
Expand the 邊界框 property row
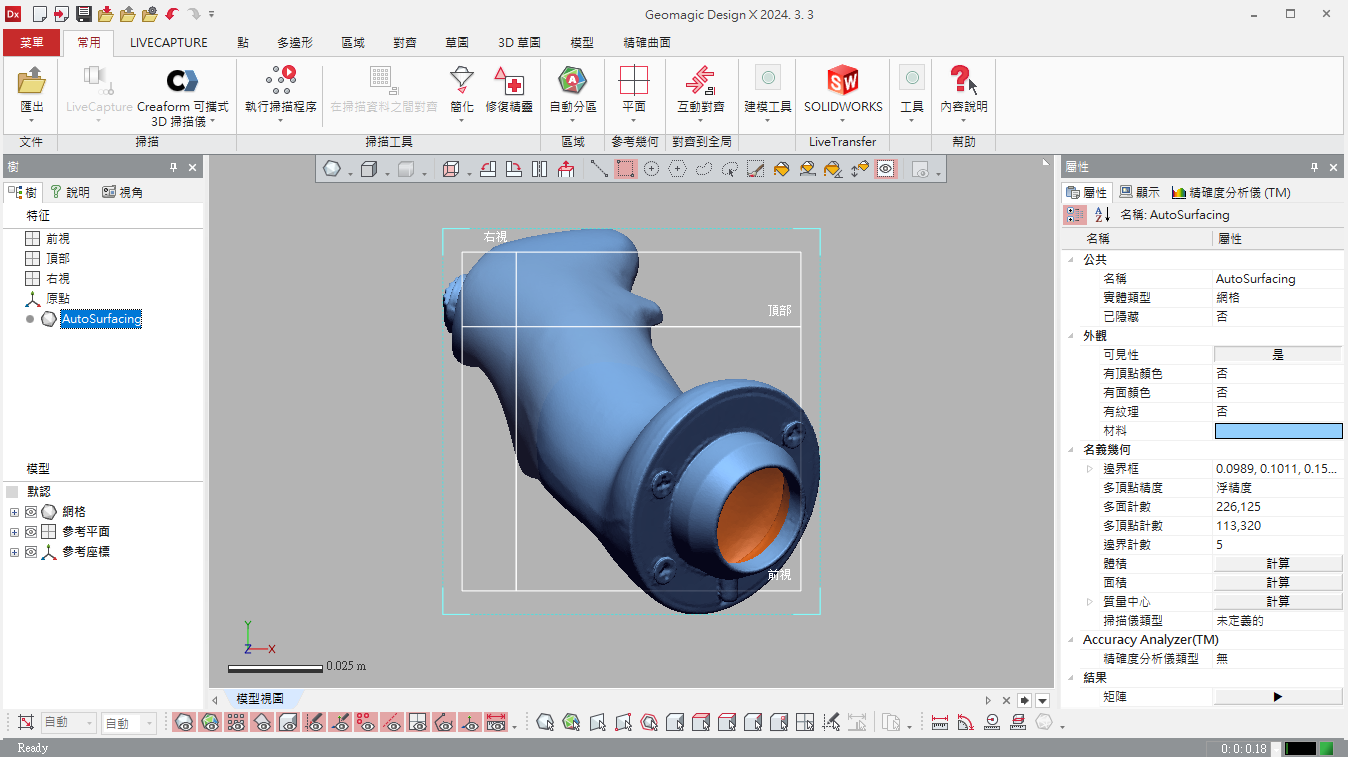tap(1090, 468)
